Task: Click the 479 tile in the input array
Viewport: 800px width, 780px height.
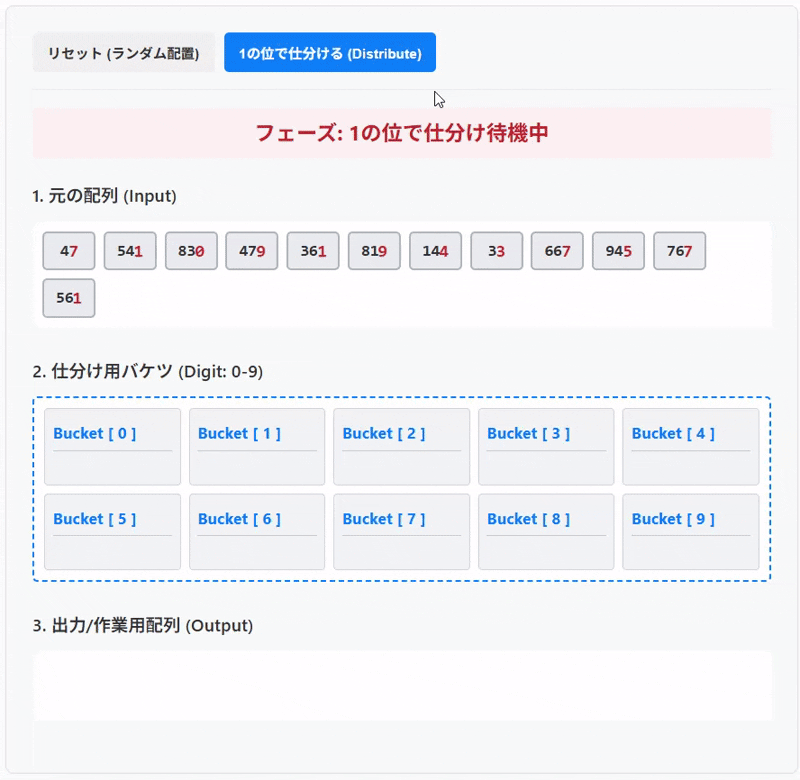Action: point(252,251)
